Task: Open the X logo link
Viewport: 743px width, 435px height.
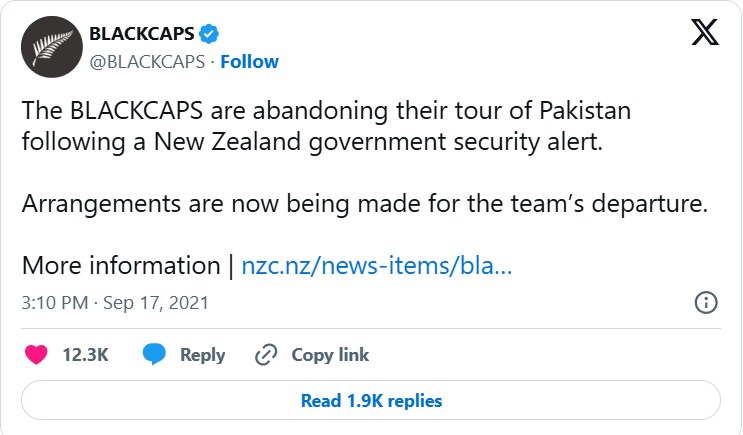Action: pyautogui.click(x=704, y=35)
